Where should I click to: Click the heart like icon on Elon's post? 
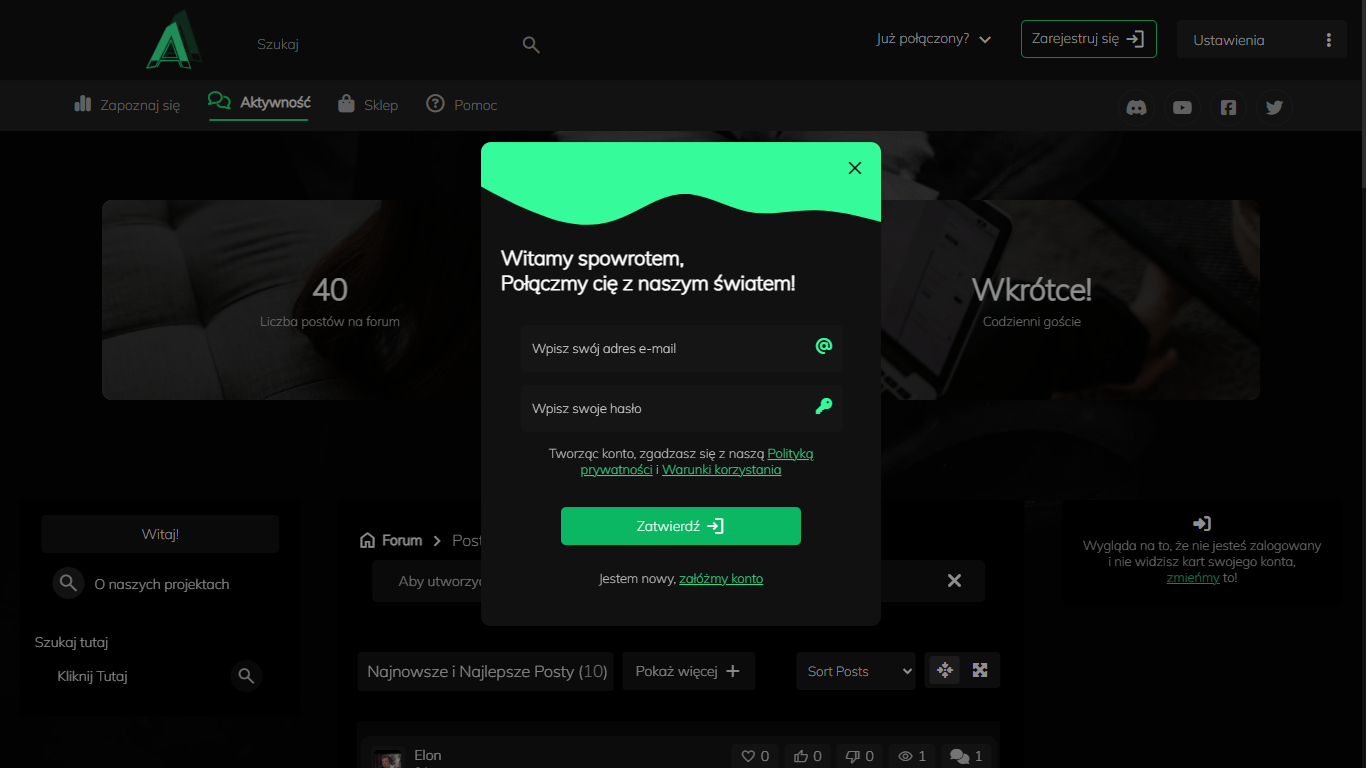(746, 756)
